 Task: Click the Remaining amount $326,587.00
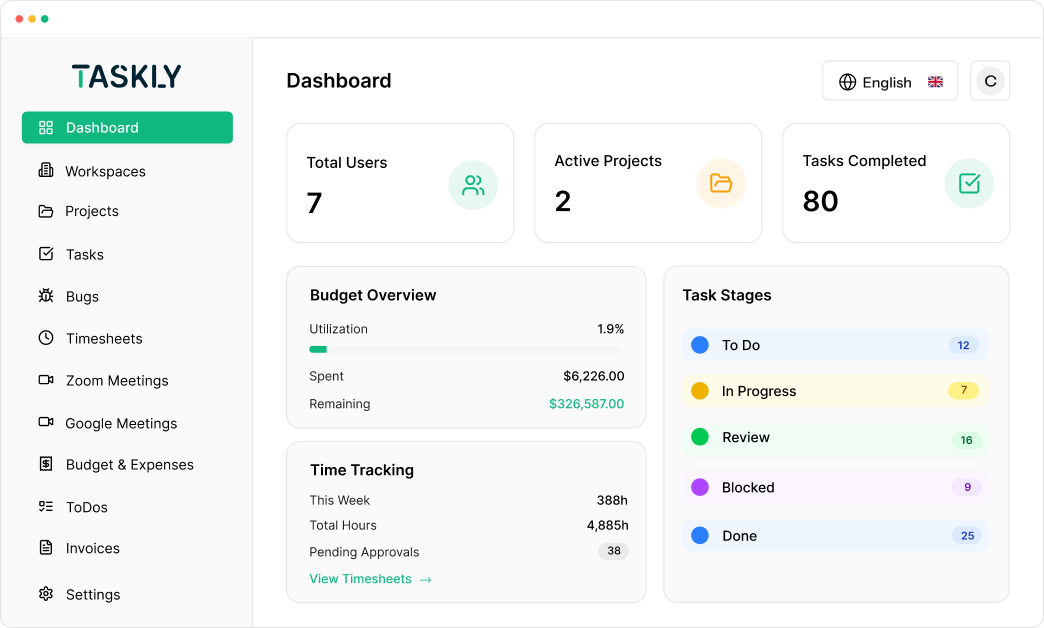[587, 404]
